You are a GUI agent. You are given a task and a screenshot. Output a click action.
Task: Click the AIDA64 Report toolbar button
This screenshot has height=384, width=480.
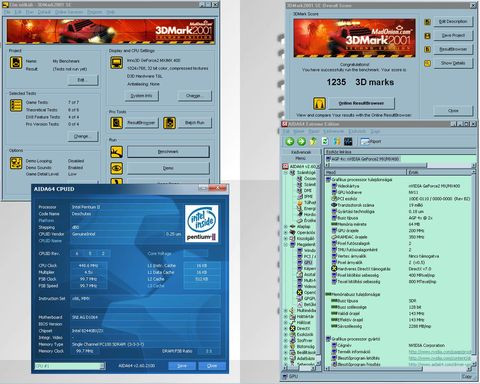(x=371, y=141)
